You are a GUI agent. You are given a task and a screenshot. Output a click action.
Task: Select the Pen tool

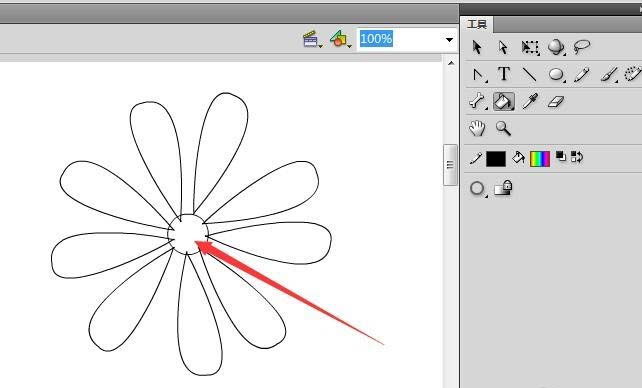coord(478,75)
